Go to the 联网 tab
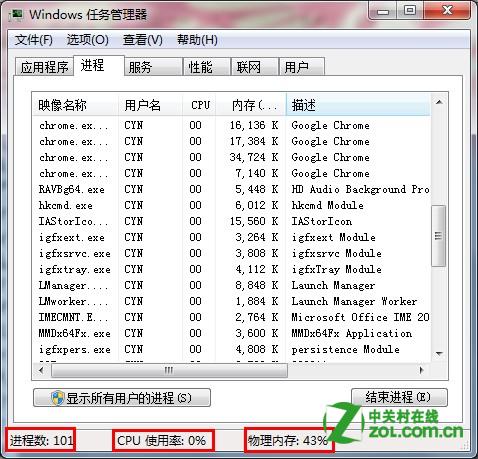This screenshot has width=478, height=459. [x=255, y=67]
